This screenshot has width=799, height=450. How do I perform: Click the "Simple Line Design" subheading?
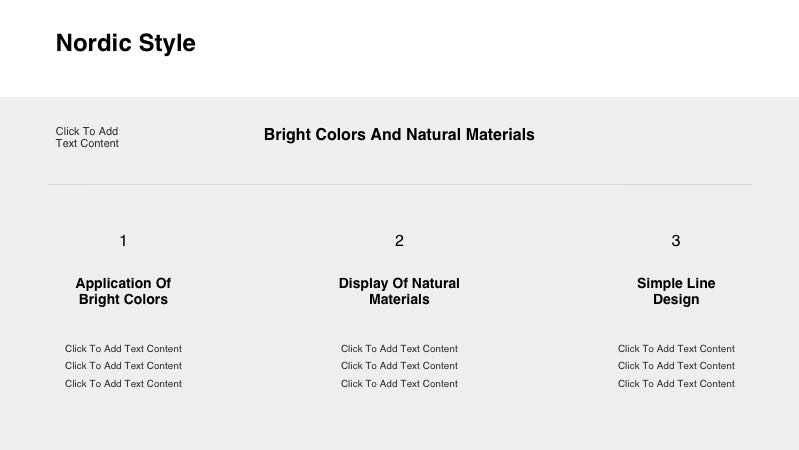click(676, 291)
